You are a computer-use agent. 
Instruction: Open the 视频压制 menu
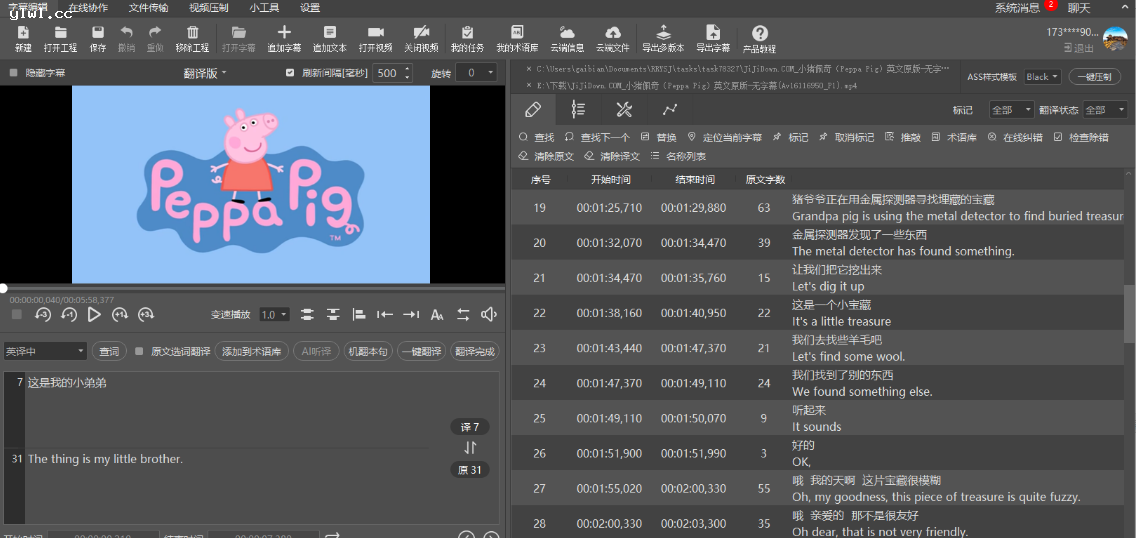click(x=209, y=7)
